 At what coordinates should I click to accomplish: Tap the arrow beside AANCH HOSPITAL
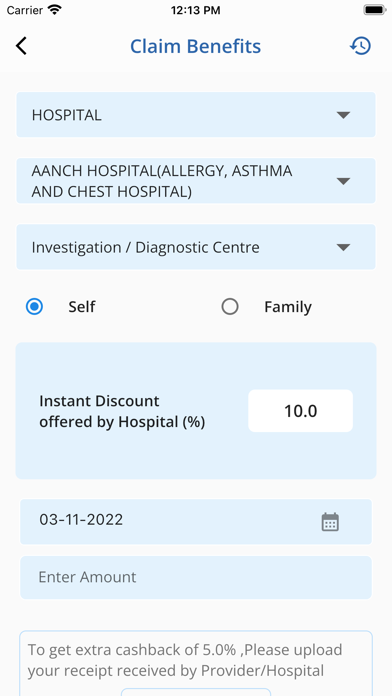pyautogui.click(x=343, y=181)
